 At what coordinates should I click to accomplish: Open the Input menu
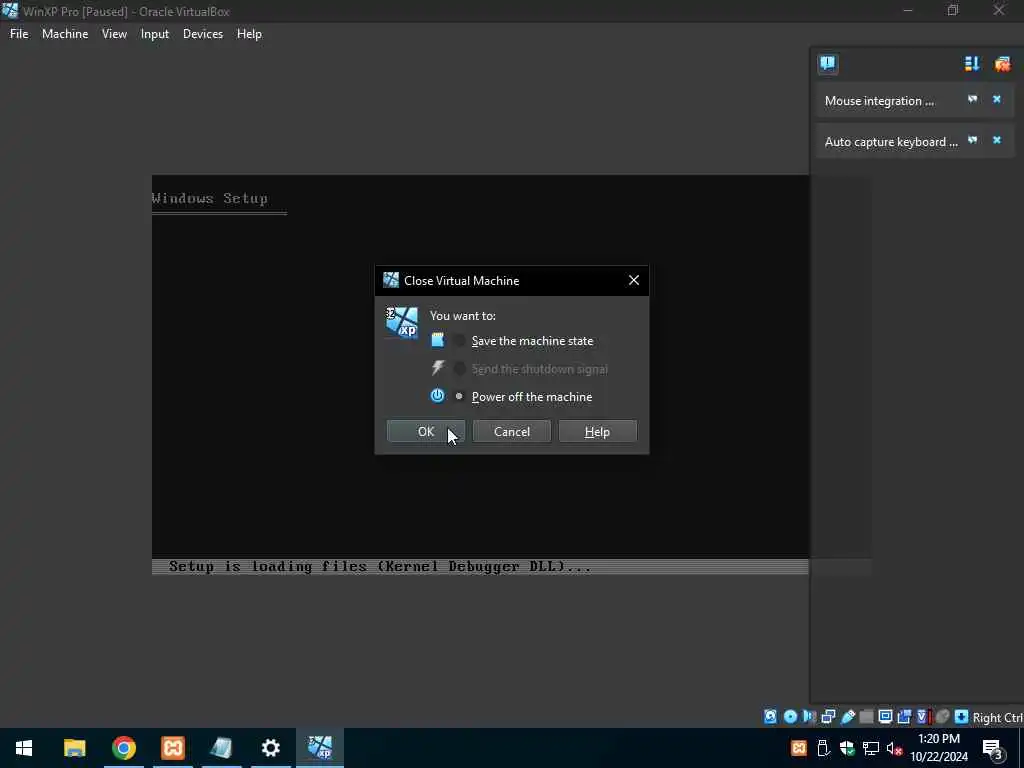155,34
